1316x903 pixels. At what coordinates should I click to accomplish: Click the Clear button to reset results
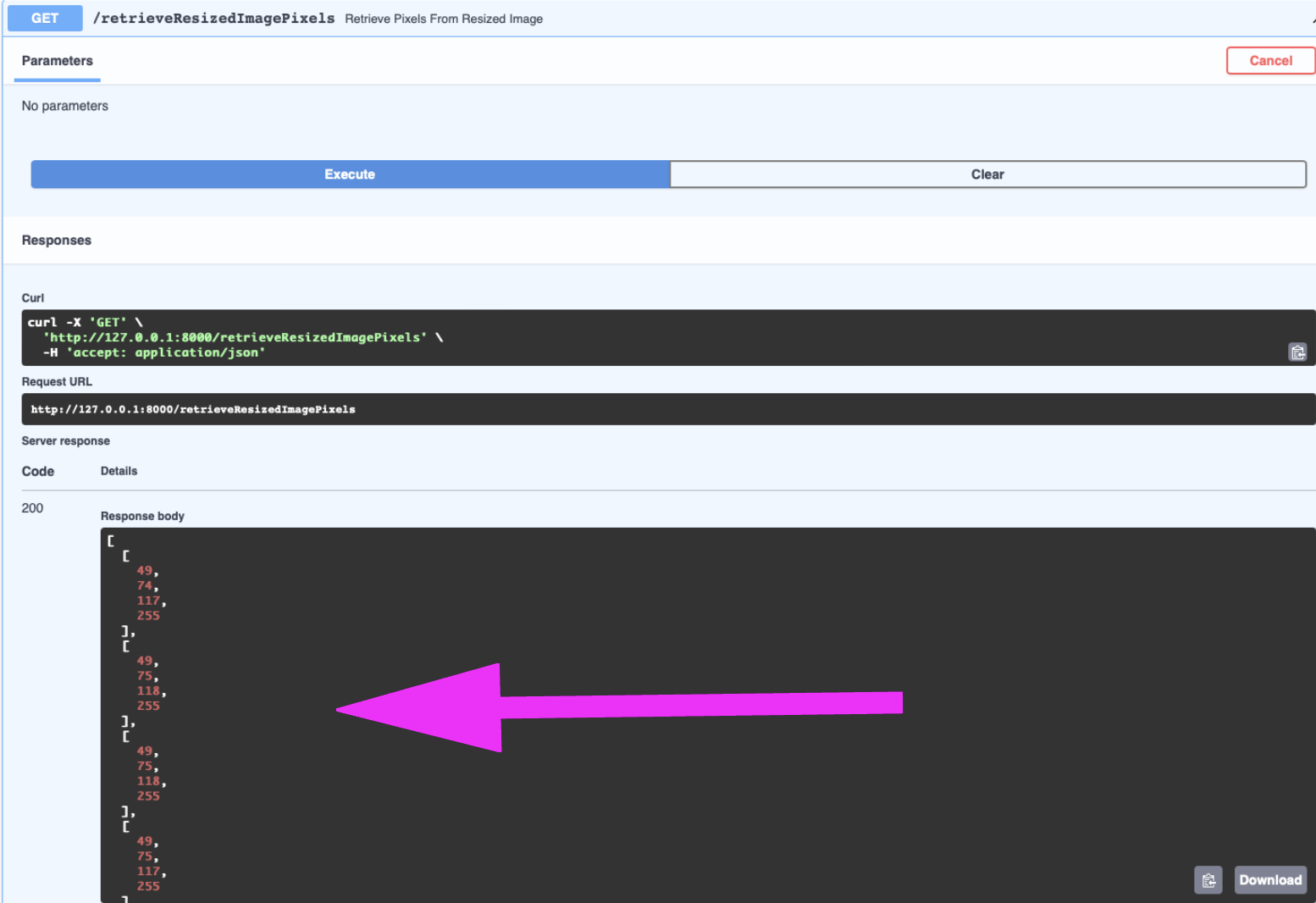987,174
